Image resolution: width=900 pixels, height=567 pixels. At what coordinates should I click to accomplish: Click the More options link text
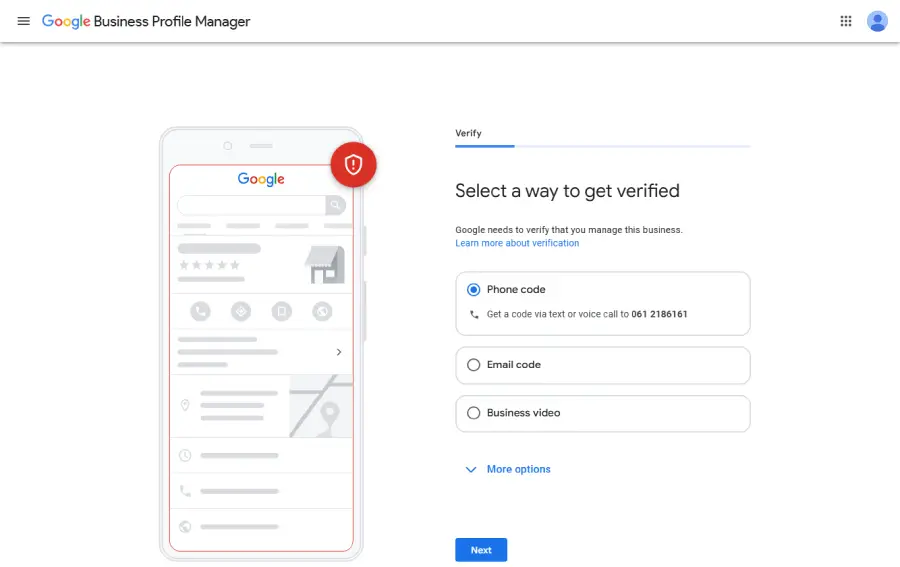(518, 469)
